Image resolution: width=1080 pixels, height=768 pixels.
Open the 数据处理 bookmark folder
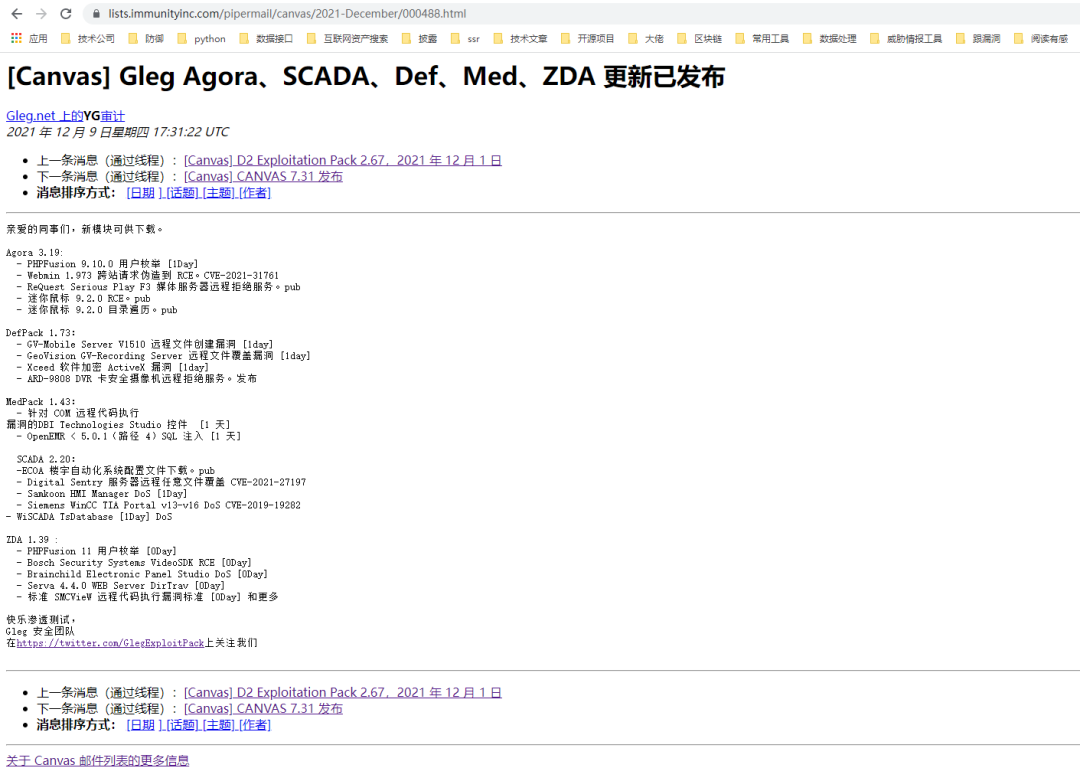pyautogui.click(x=829, y=39)
